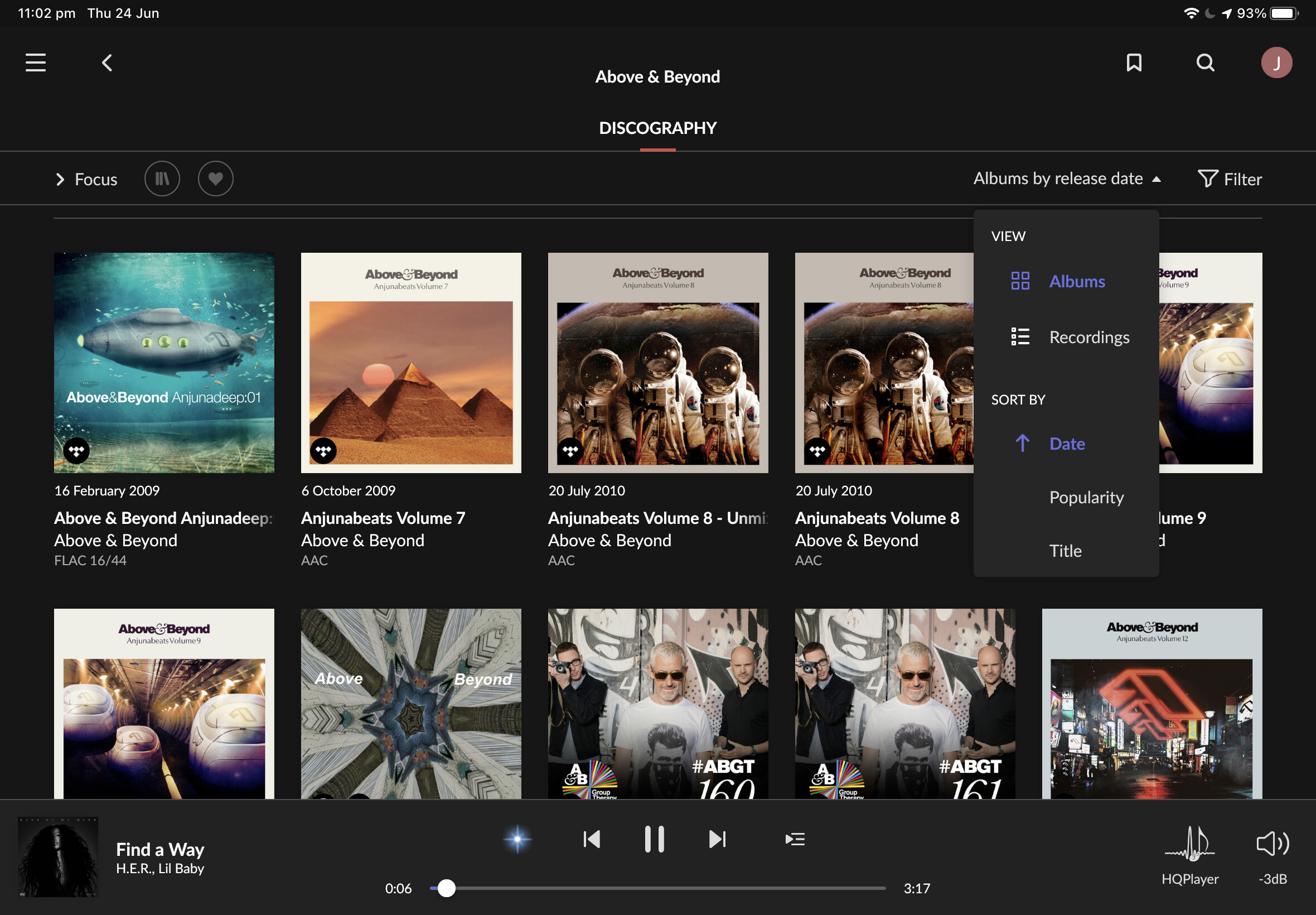Open Anjunabeats Volume 12 cover

1151,704
